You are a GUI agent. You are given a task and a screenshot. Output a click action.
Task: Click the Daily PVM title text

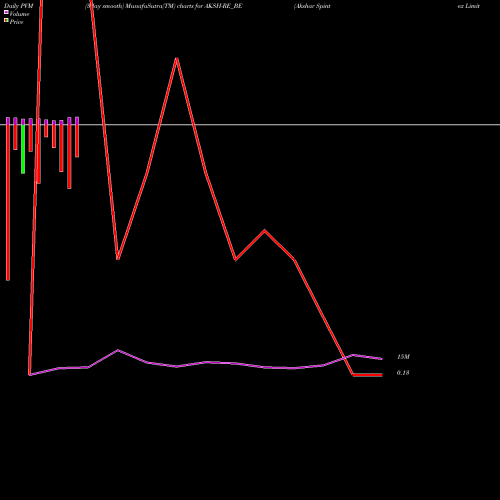click(19, 6)
